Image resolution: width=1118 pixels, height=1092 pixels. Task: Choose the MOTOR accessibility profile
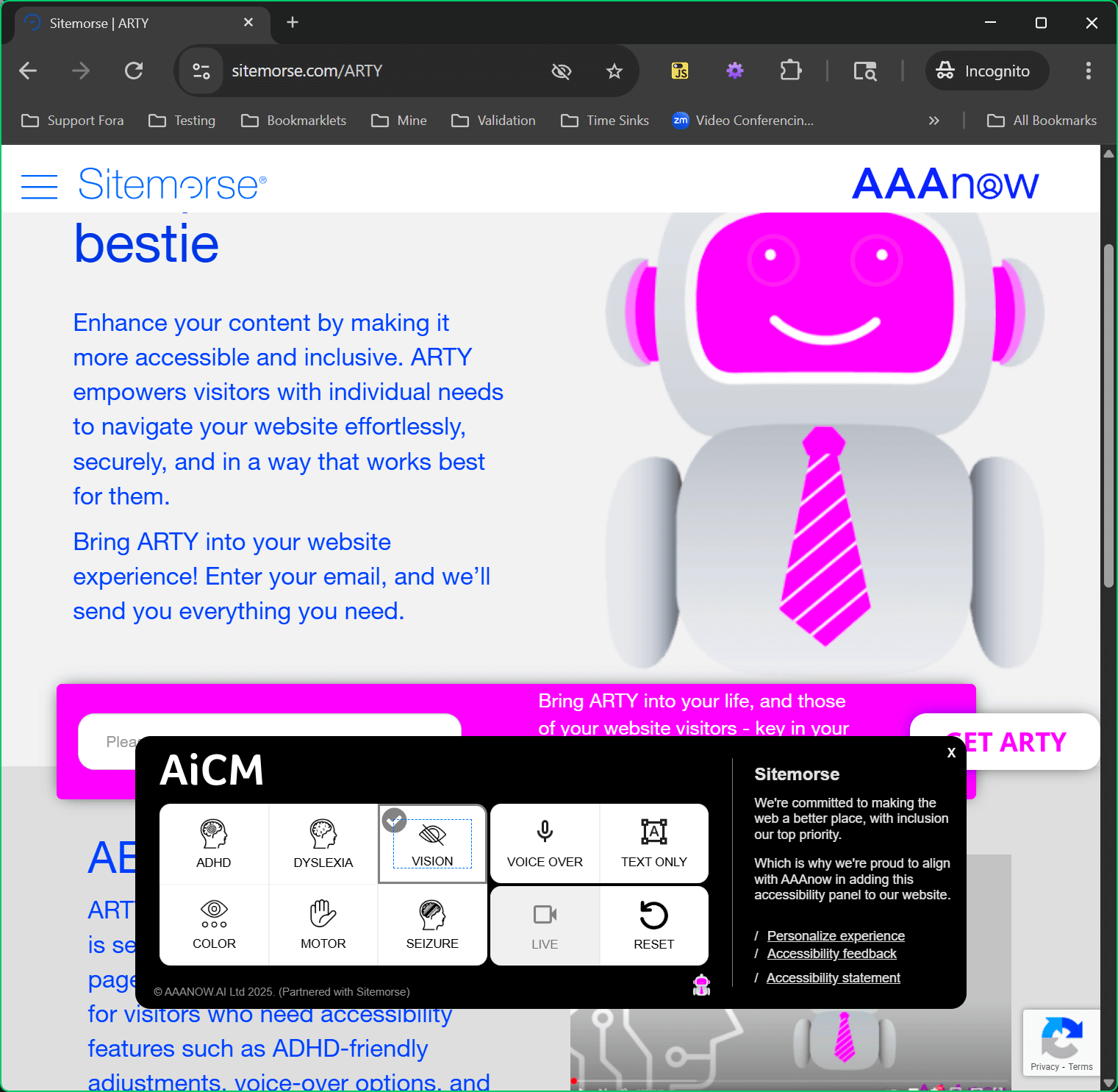pos(323,925)
